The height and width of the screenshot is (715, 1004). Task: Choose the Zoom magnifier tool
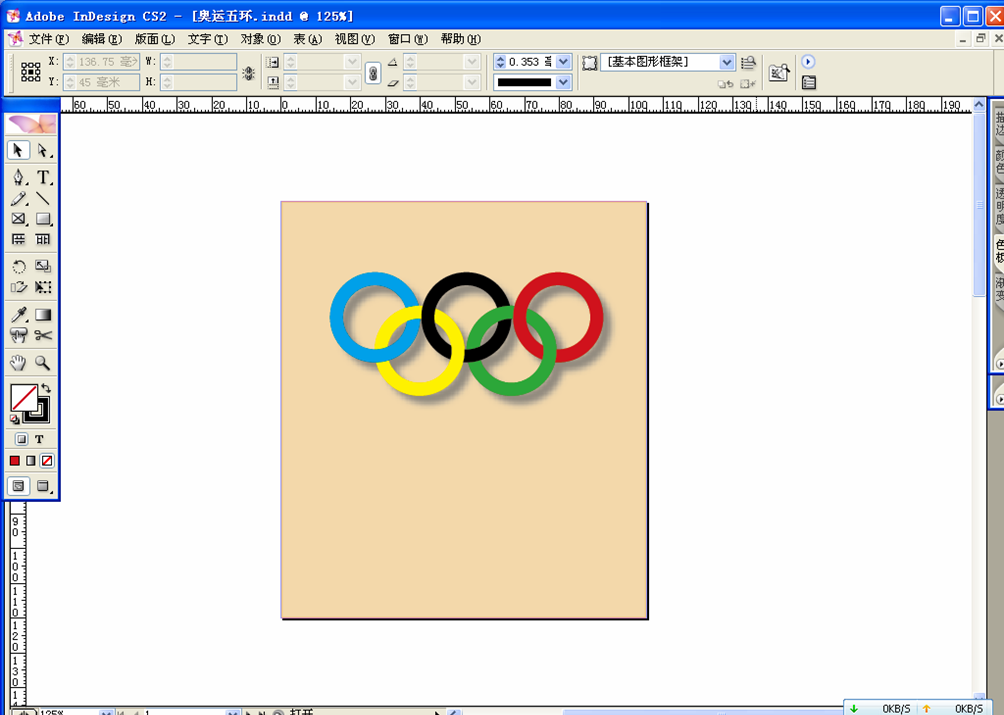(x=43, y=363)
